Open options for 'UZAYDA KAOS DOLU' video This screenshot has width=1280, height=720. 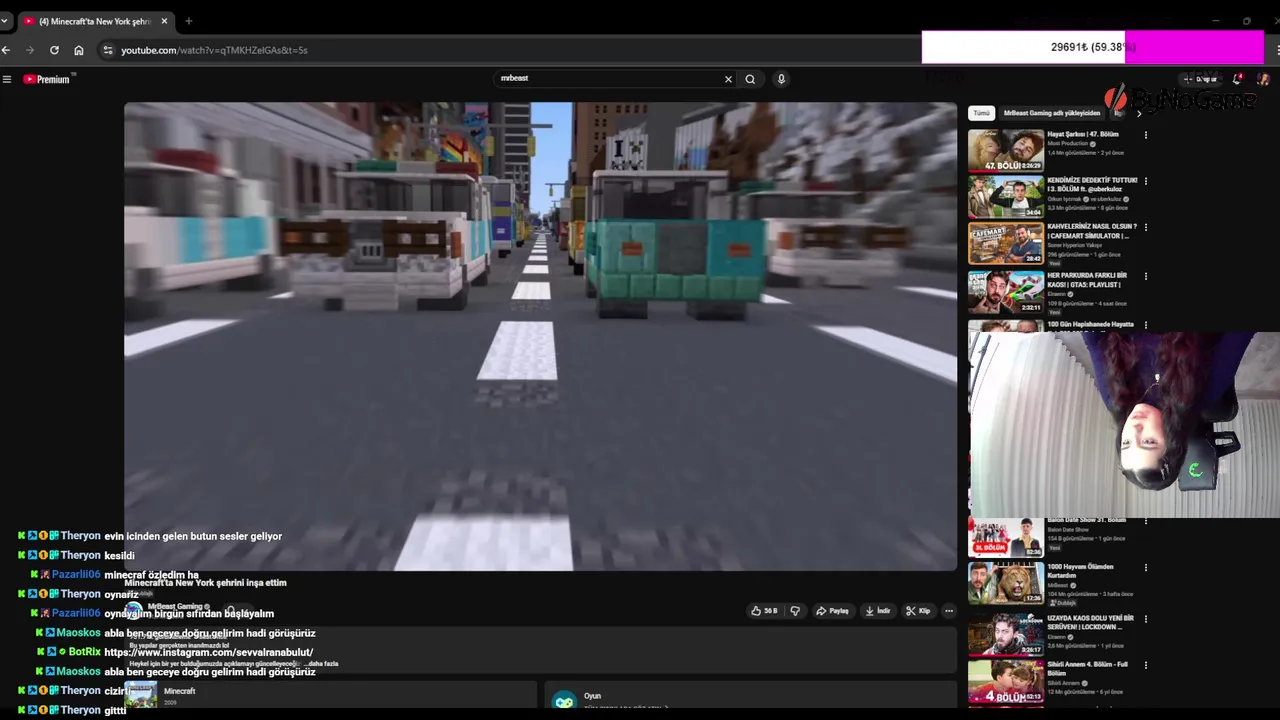click(1146, 619)
